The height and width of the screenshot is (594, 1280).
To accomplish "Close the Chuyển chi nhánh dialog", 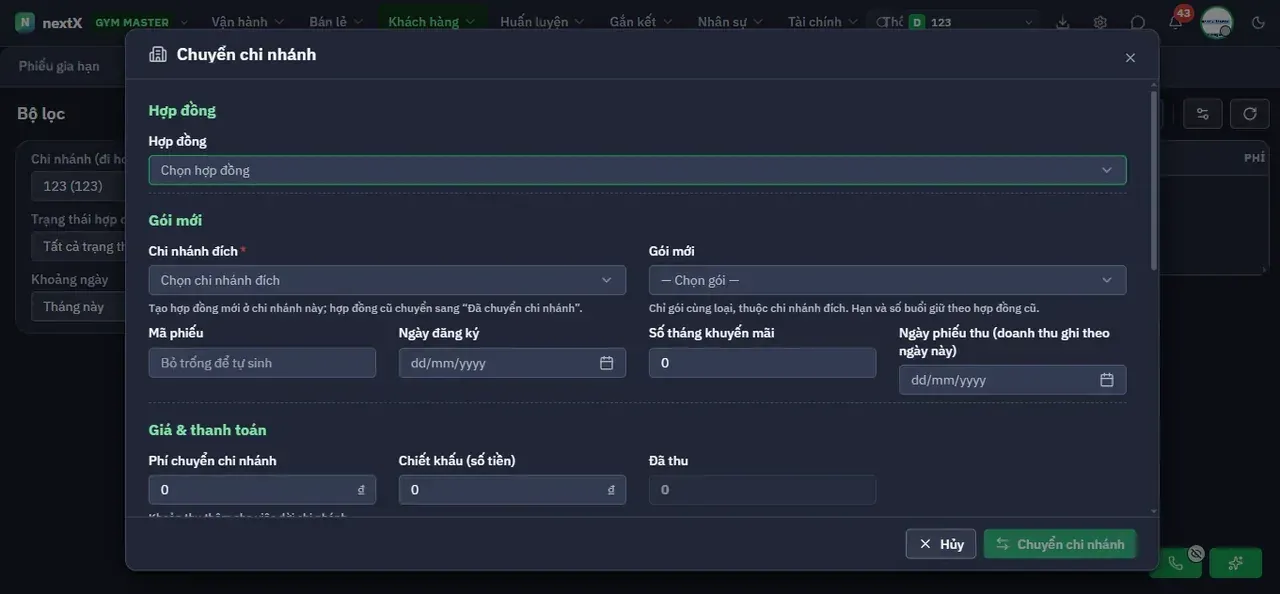I will tap(1130, 58).
